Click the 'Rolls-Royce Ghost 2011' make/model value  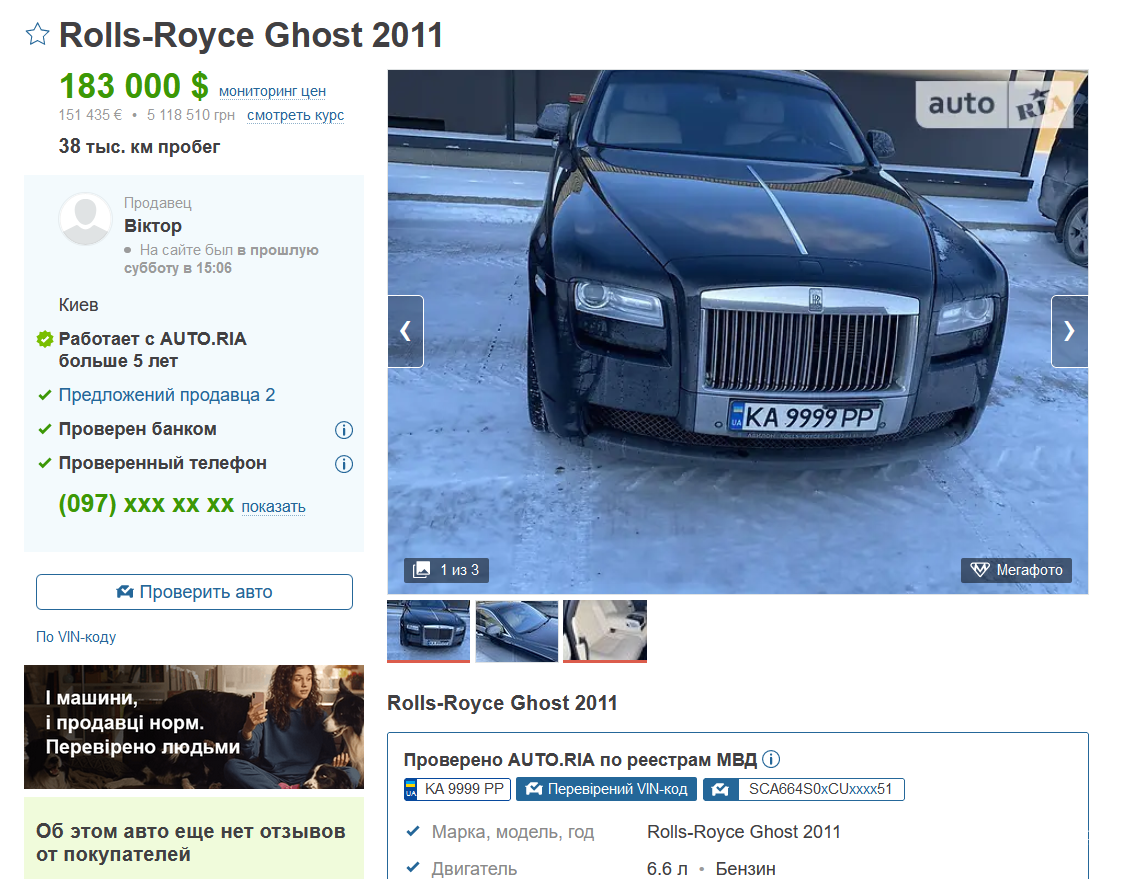pyautogui.click(x=743, y=832)
